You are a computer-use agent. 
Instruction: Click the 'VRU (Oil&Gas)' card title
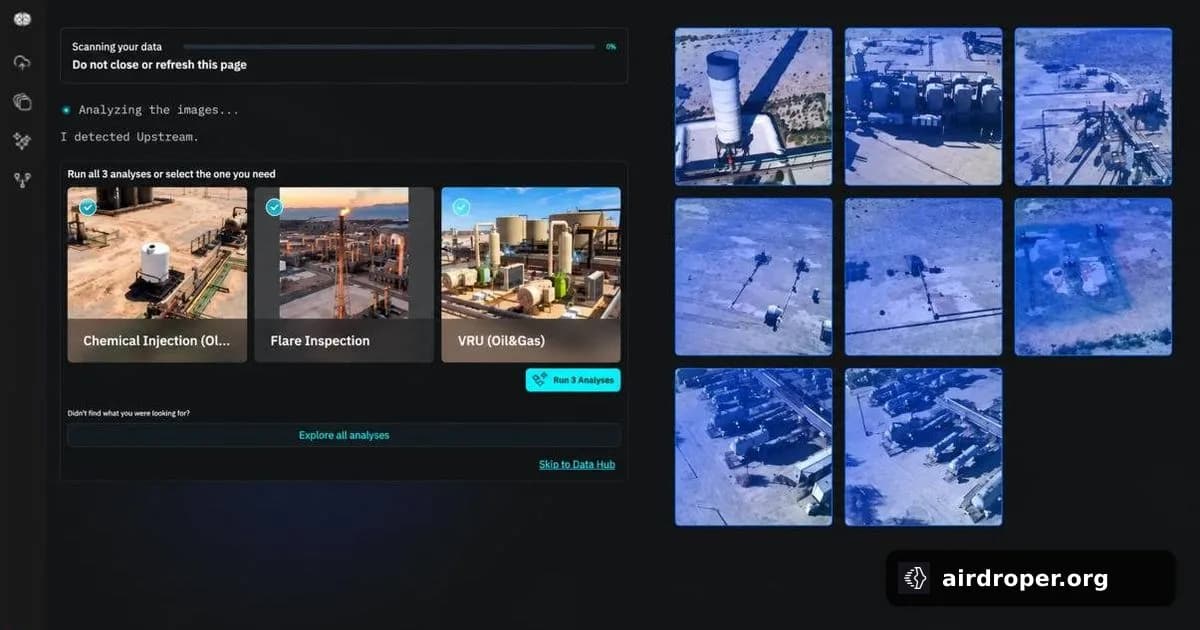click(x=501, y=341)
